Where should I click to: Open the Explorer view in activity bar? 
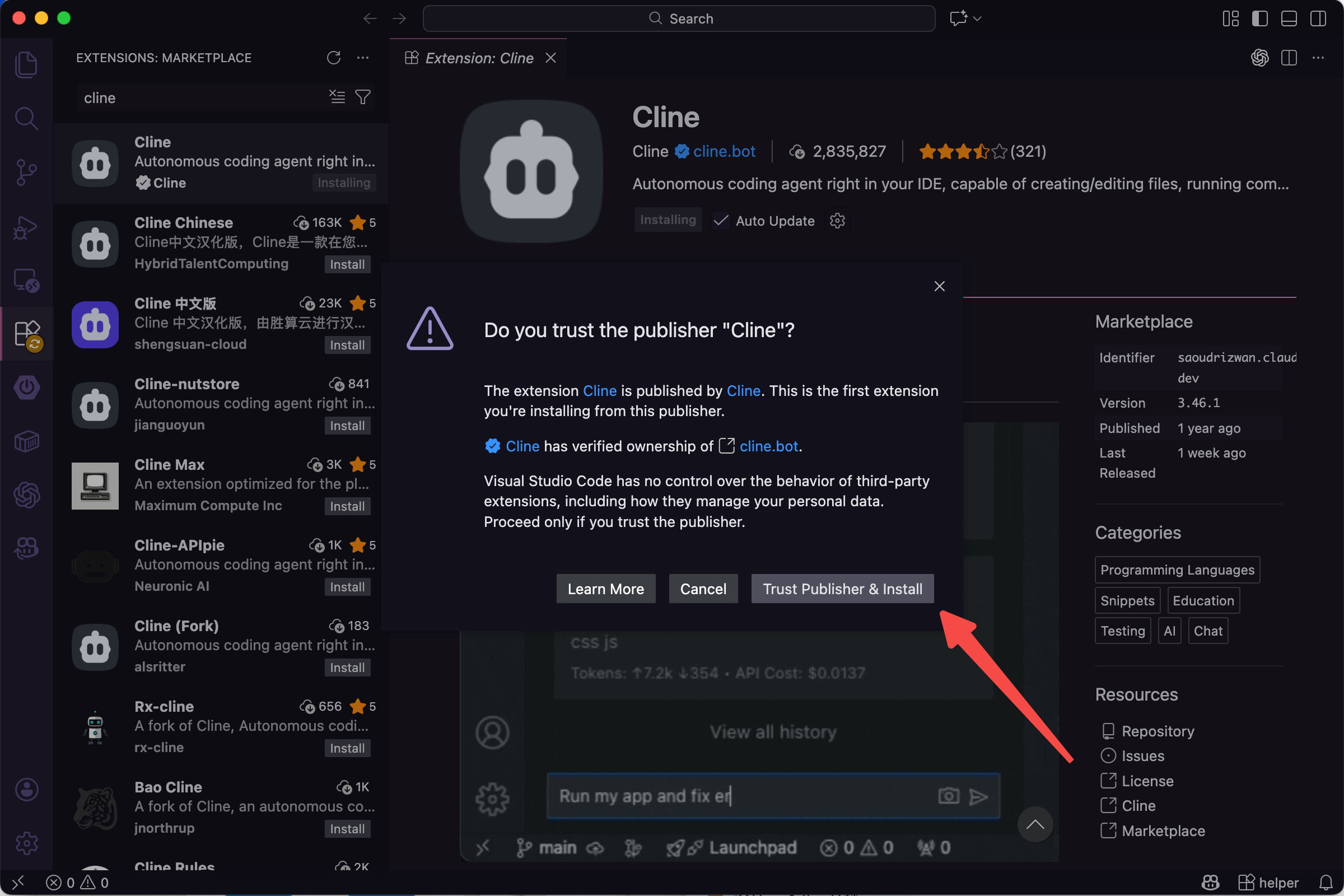click(x=26, y=64)
